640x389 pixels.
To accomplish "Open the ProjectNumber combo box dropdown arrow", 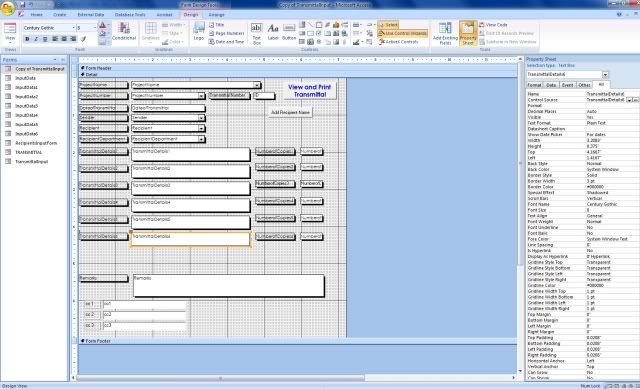I will point(201,96).
